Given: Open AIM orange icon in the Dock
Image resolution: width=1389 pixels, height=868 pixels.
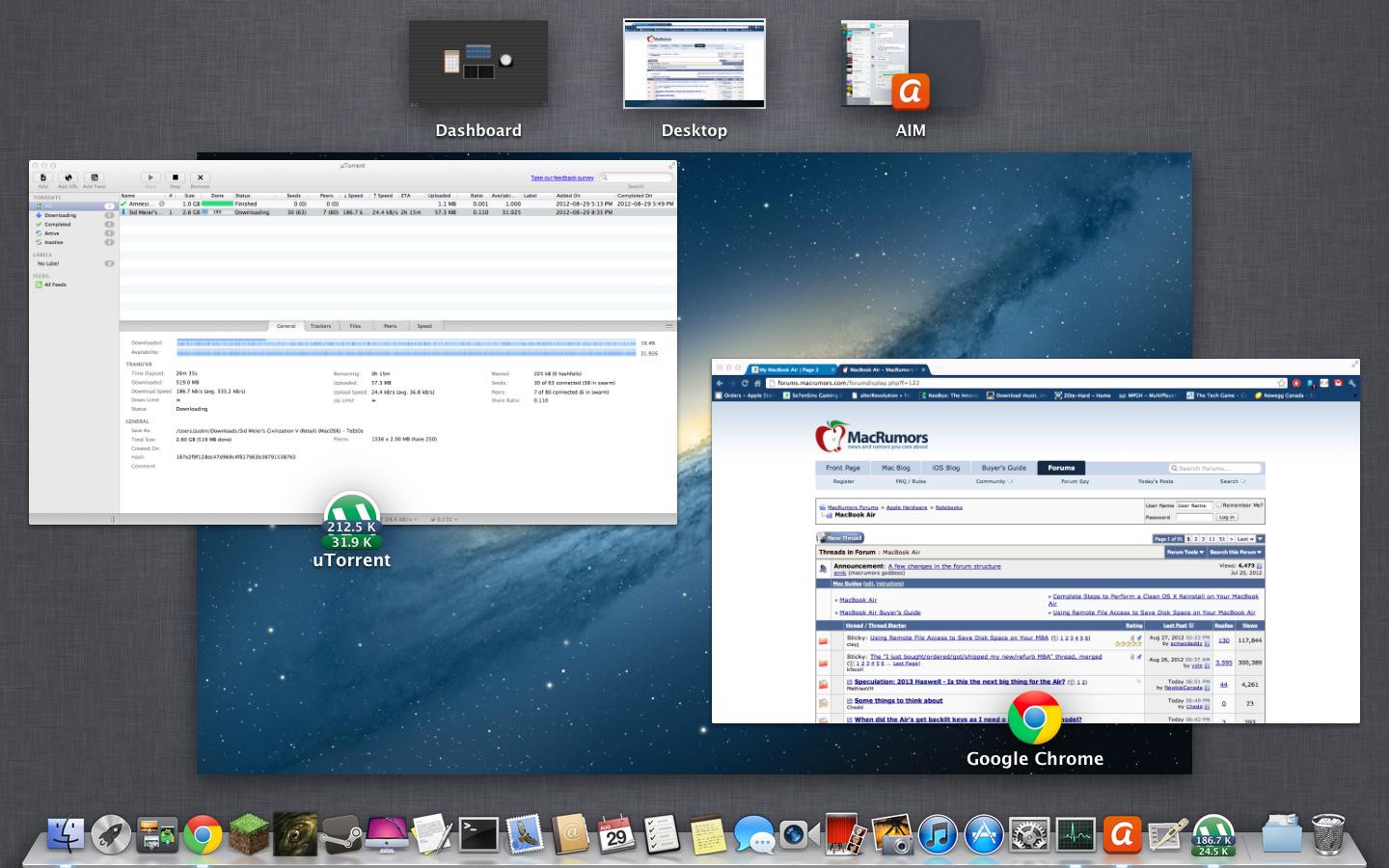Looking at the screenshot, I should pos(1121,834).
